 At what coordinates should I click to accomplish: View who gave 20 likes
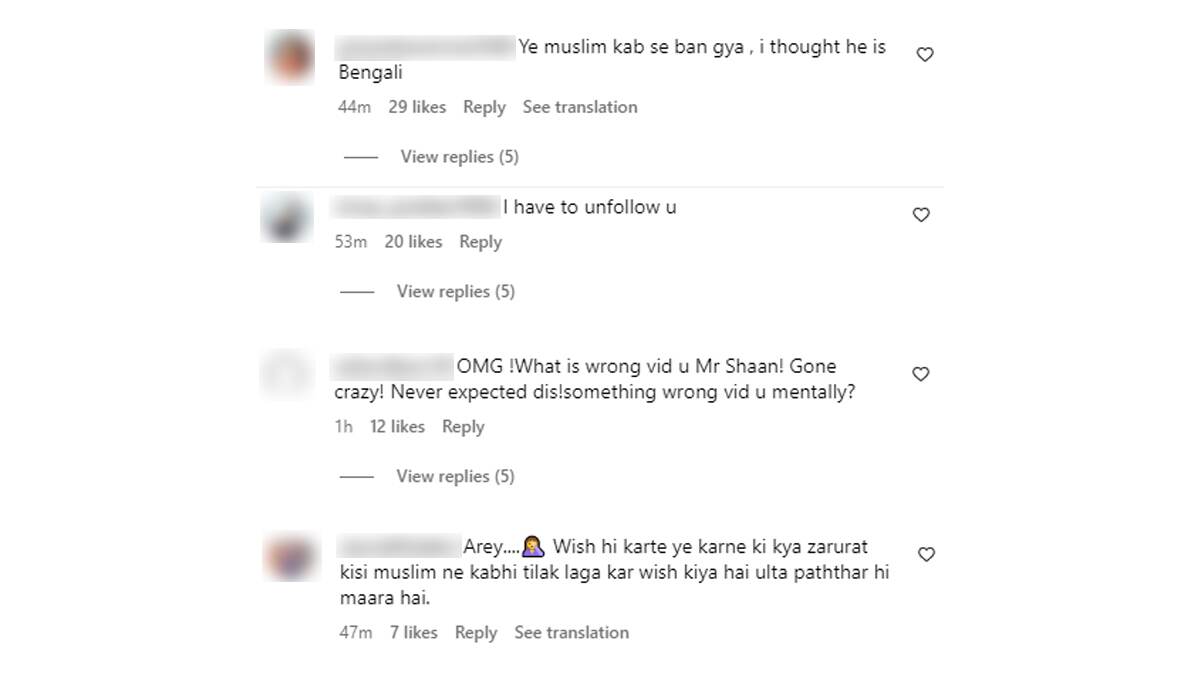click(413, 242)
